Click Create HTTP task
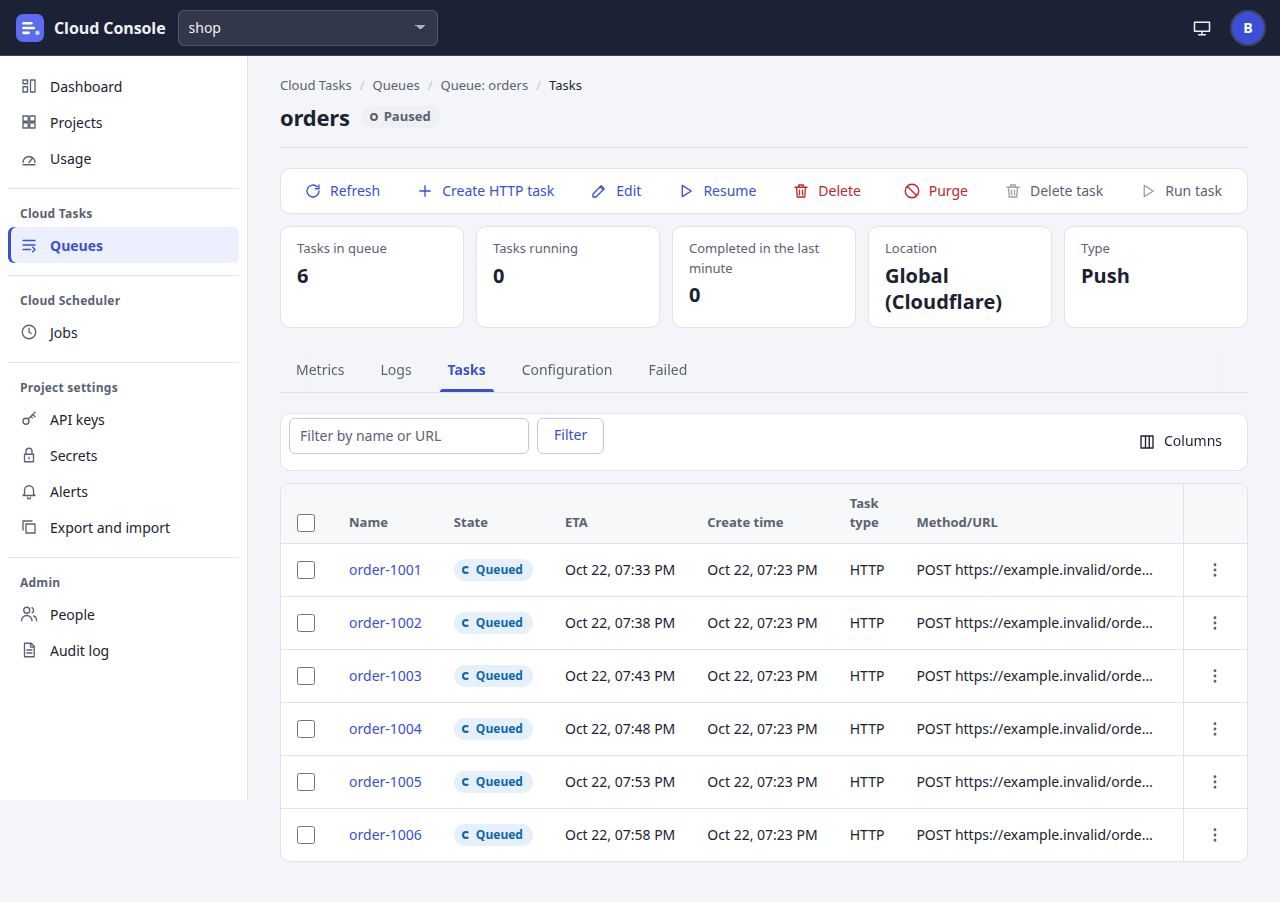This screenshot has height=902, width=1280. [x=485, y=191]
